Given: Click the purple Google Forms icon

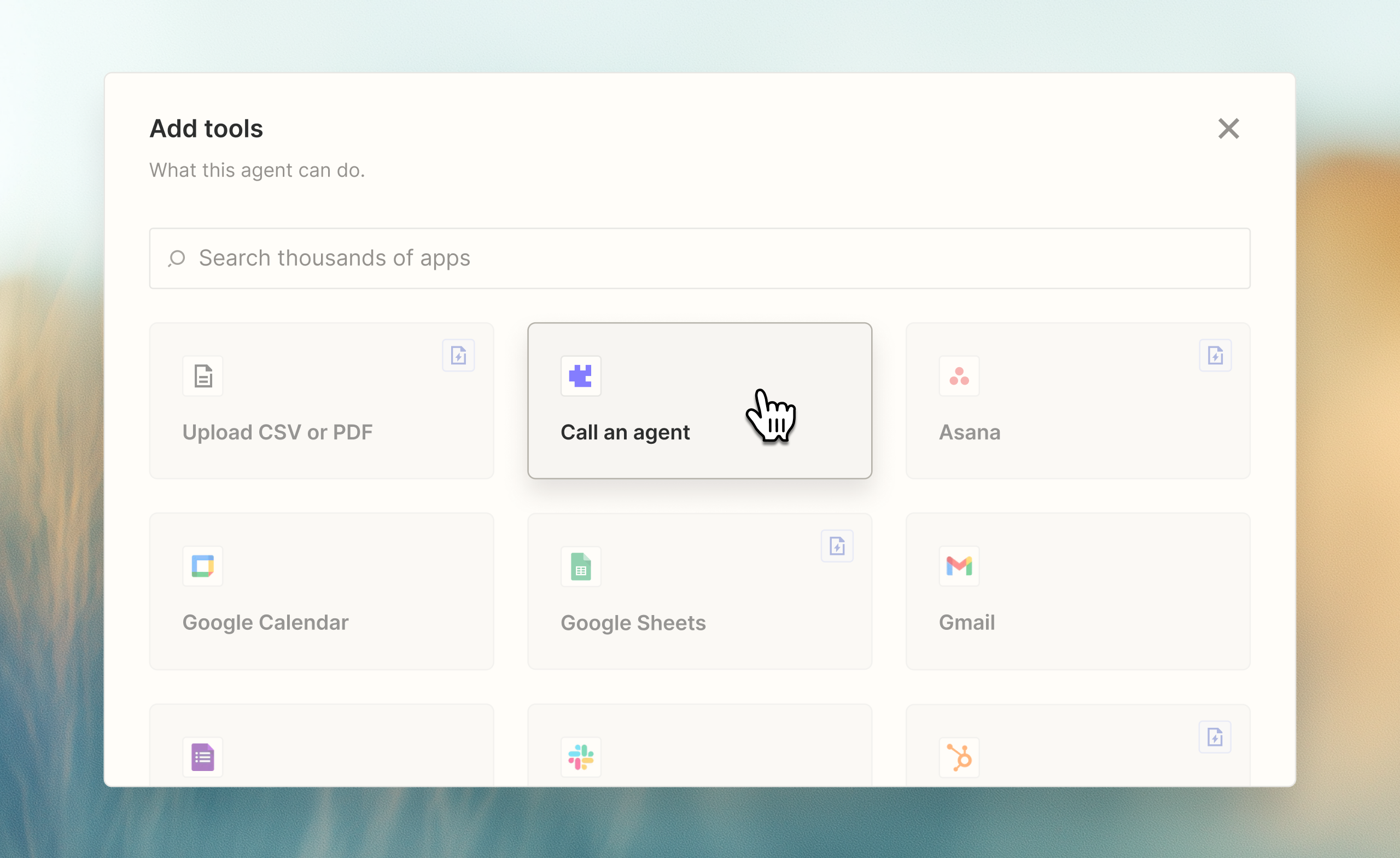Looking at the screenshot, I should 203,757.
